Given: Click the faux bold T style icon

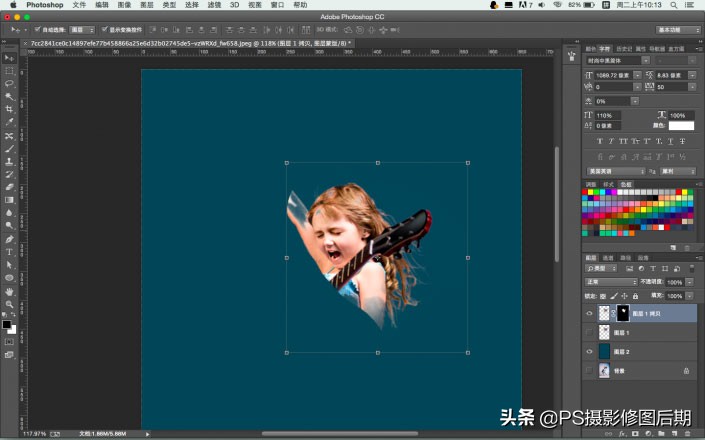Looking at the screenshot, I should [x=599, y=141].
